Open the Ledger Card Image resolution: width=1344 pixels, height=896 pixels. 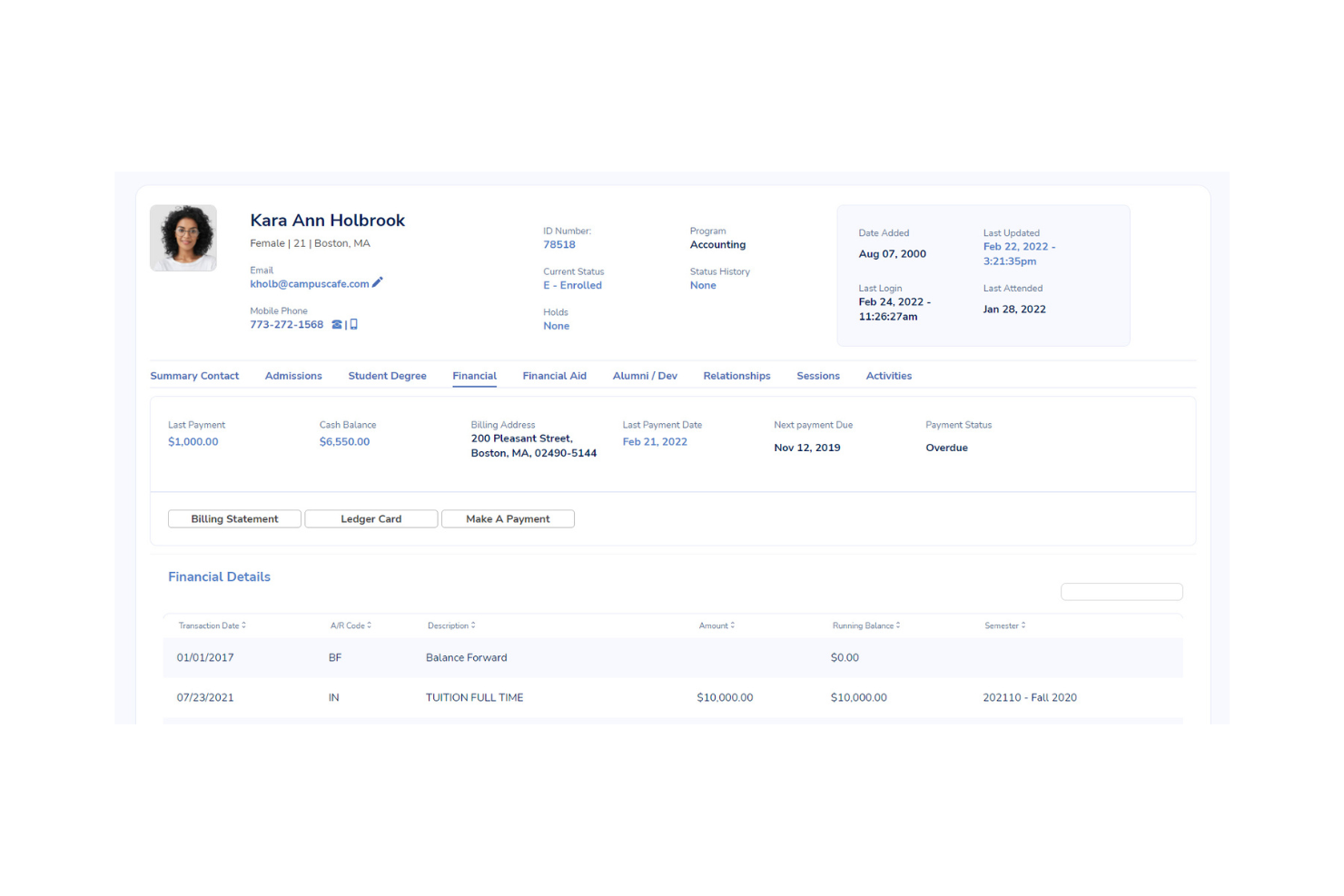click(371, 519)
